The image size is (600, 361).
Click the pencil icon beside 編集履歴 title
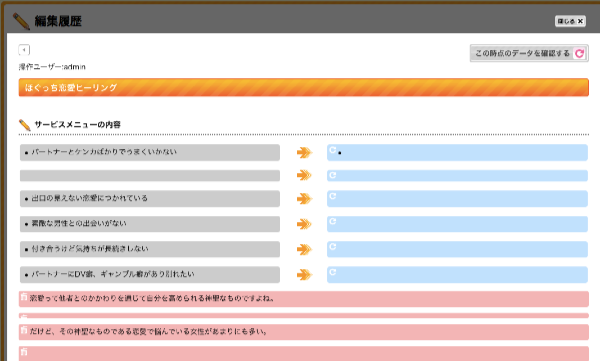(x=21, y=21)
